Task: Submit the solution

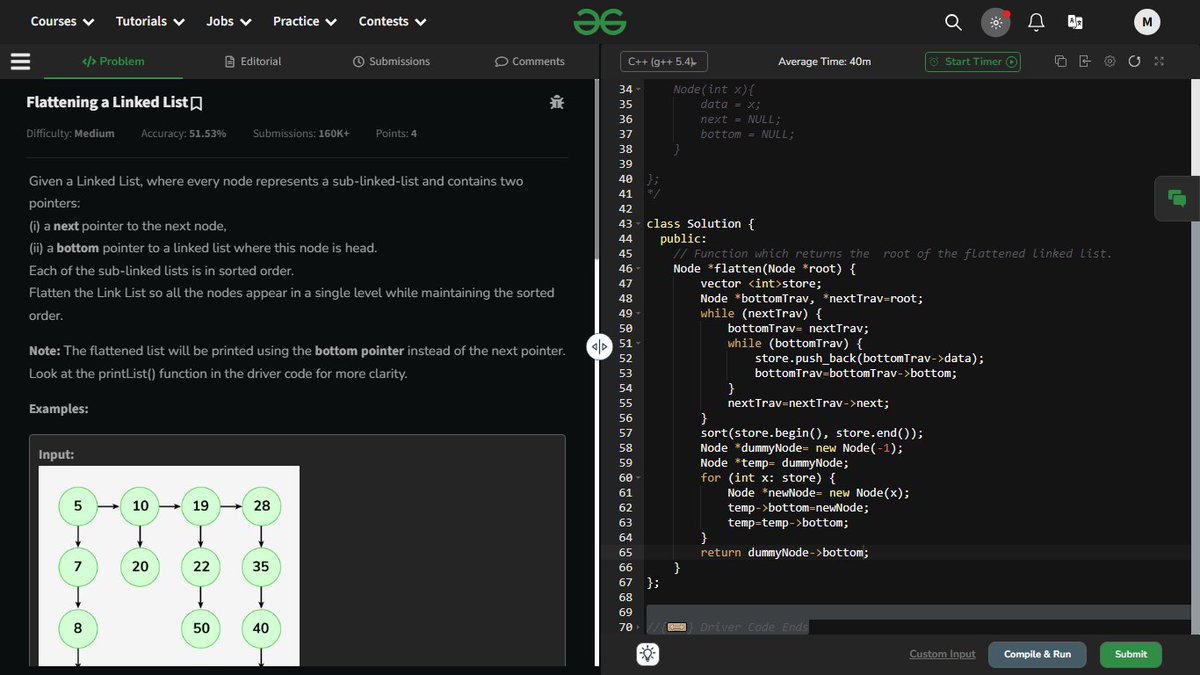Action: [x=1131, y=654]
